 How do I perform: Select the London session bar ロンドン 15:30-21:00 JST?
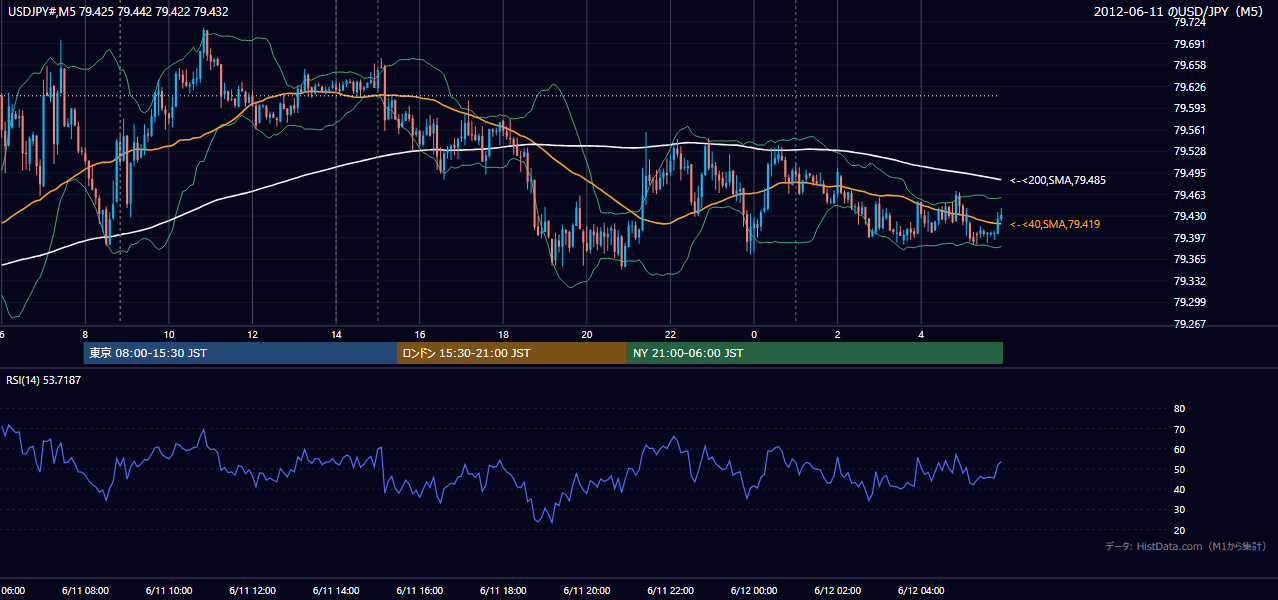pyautogui.click(x=512, y=353)
